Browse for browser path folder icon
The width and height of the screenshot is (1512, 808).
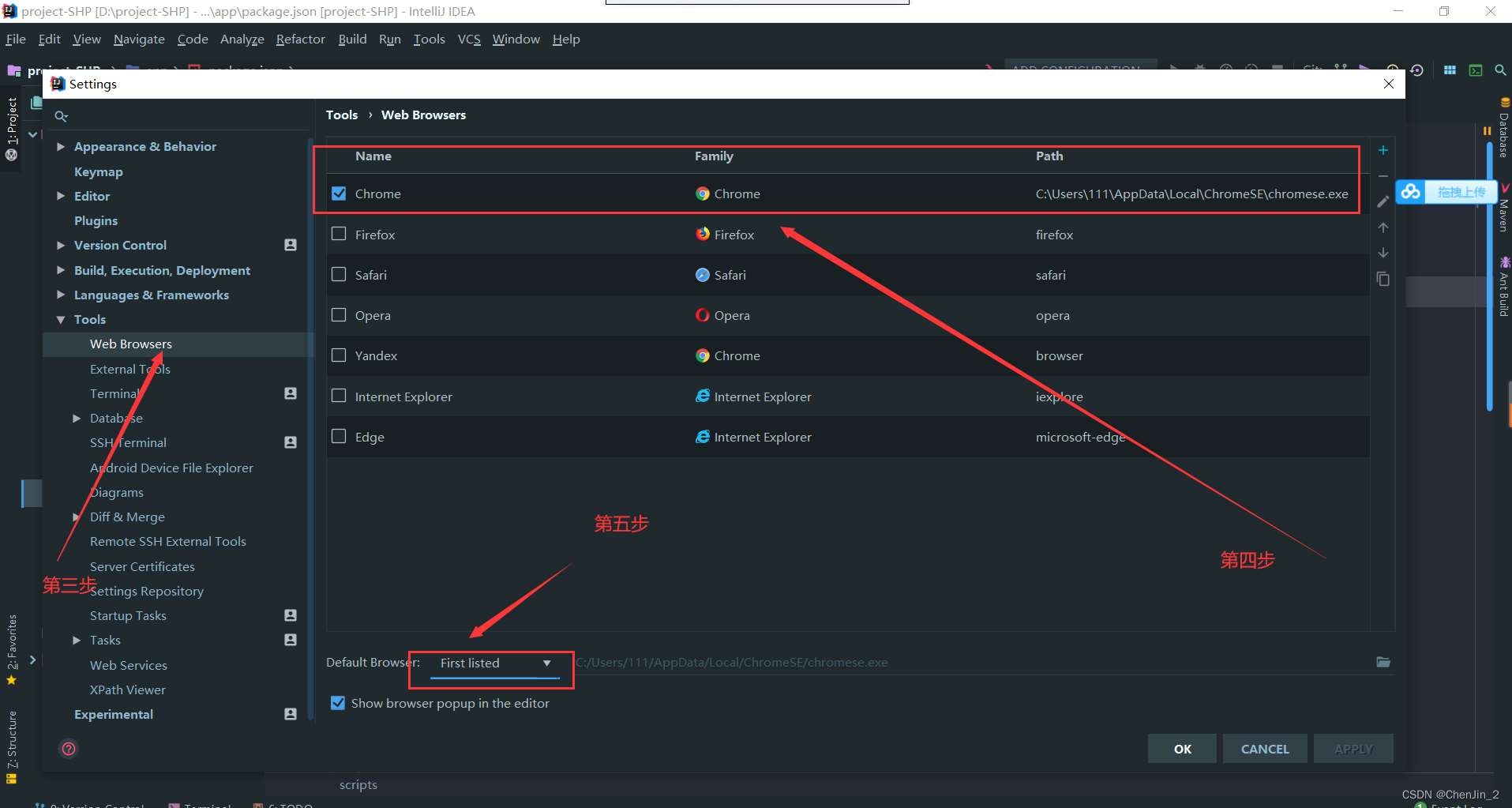coord(1383,662)
